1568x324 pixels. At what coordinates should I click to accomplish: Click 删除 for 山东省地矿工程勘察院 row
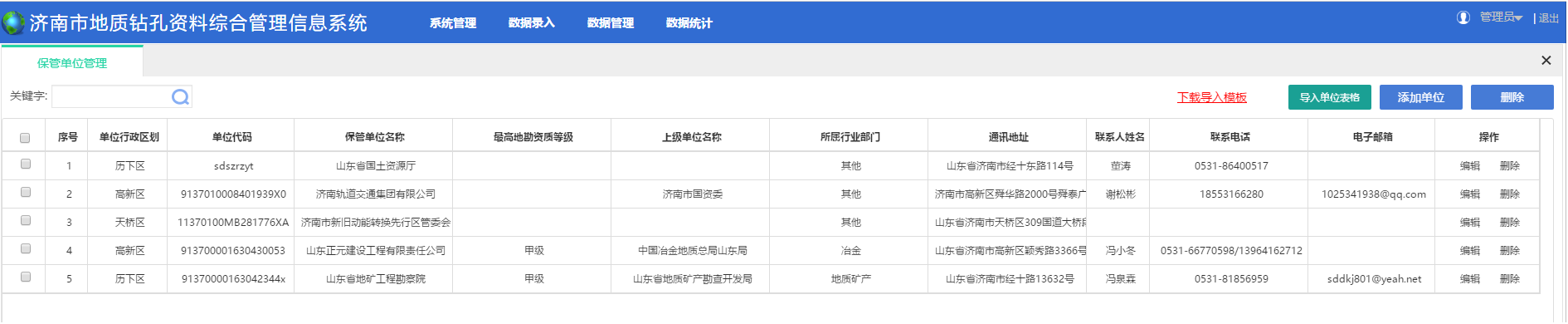click(1510, 279)
